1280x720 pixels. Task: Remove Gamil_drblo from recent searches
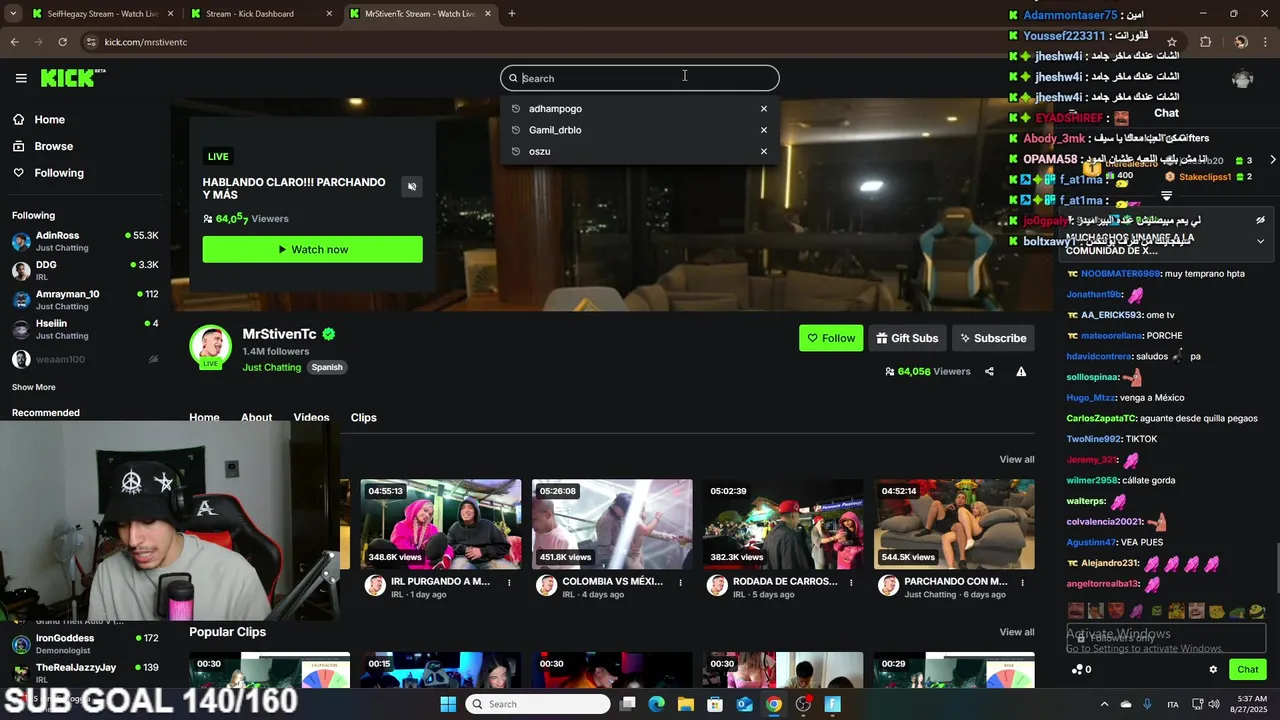pos(764,130)
